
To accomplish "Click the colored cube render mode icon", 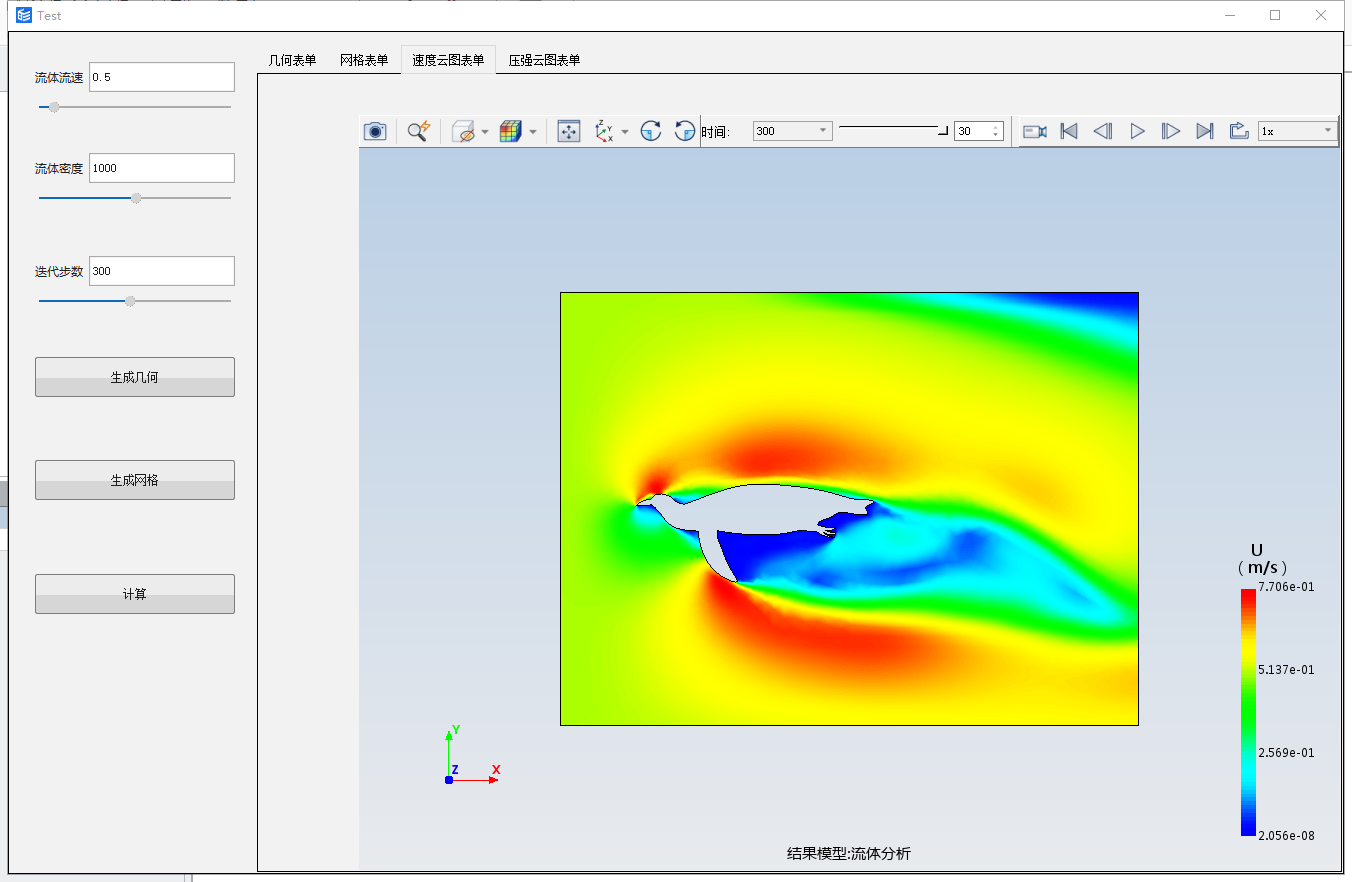I will point(511,131).
